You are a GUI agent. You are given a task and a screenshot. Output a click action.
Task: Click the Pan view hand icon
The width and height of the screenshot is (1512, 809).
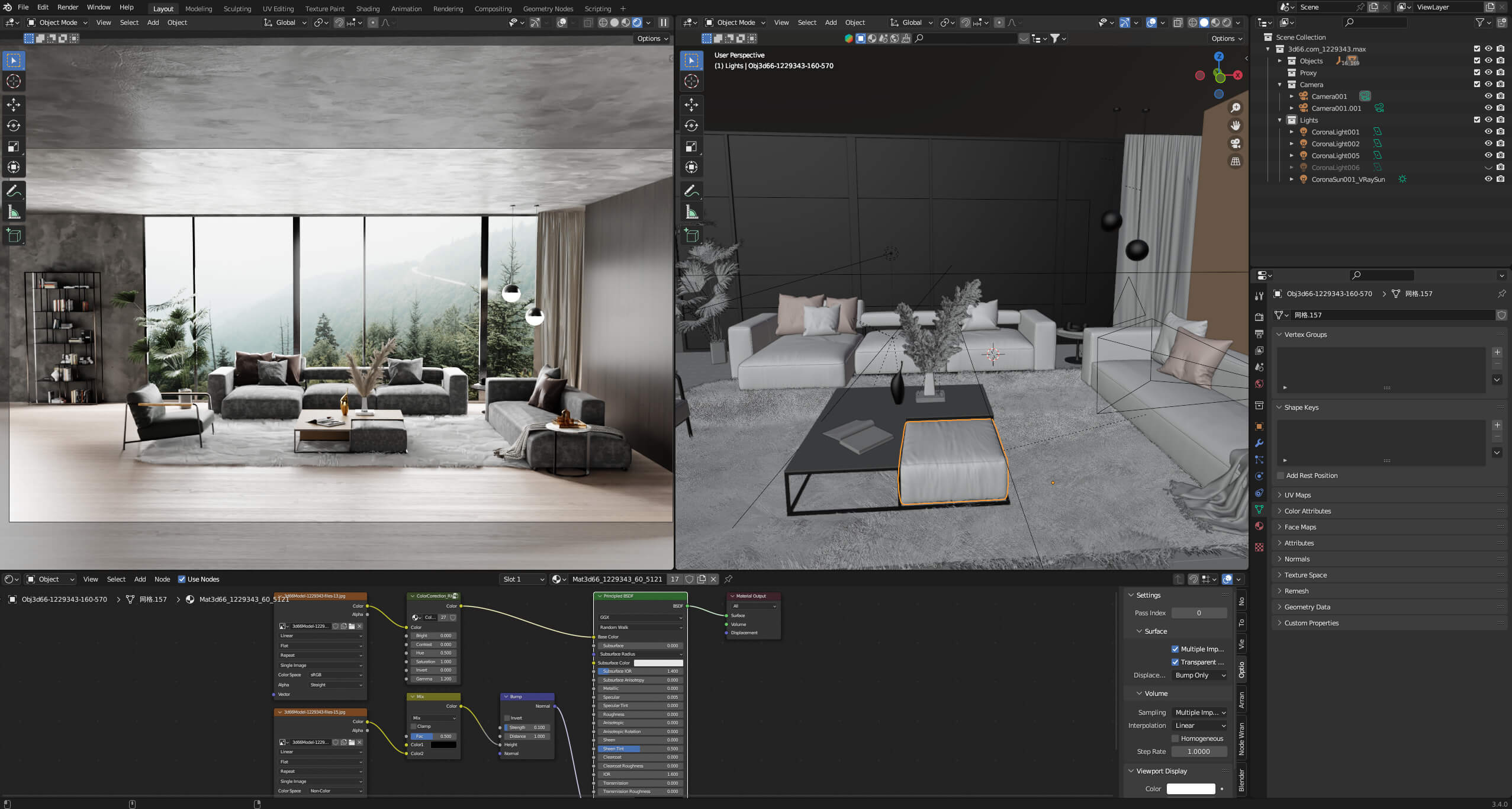pyautogui.click(x=1236, y=126)
